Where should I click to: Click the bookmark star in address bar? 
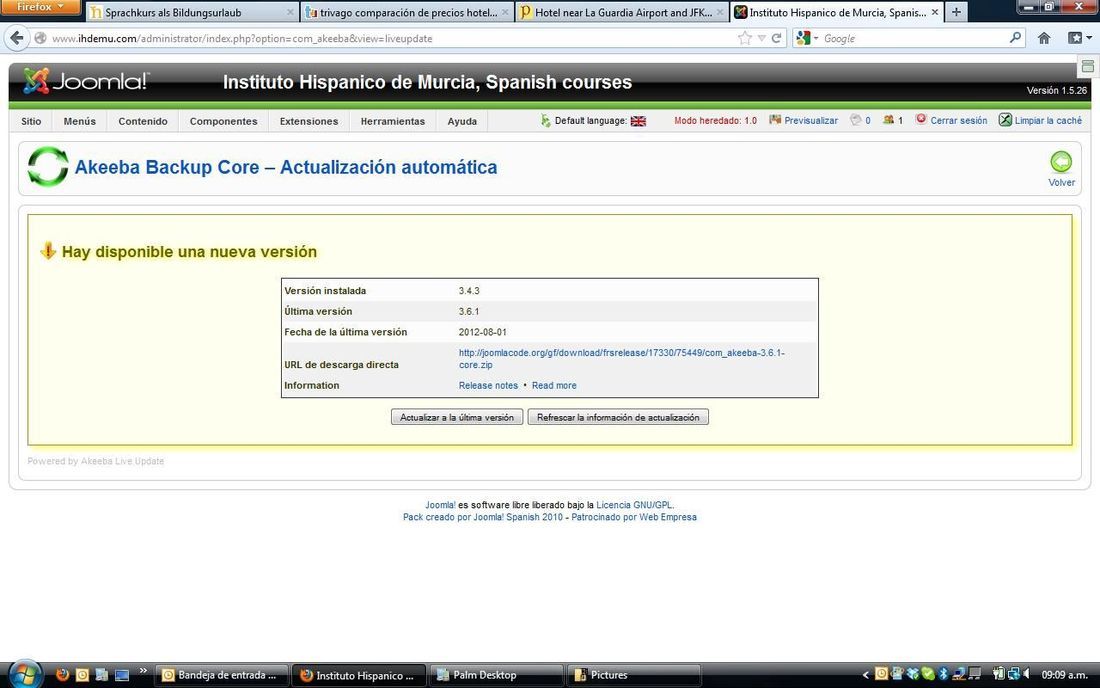(744, 38)
